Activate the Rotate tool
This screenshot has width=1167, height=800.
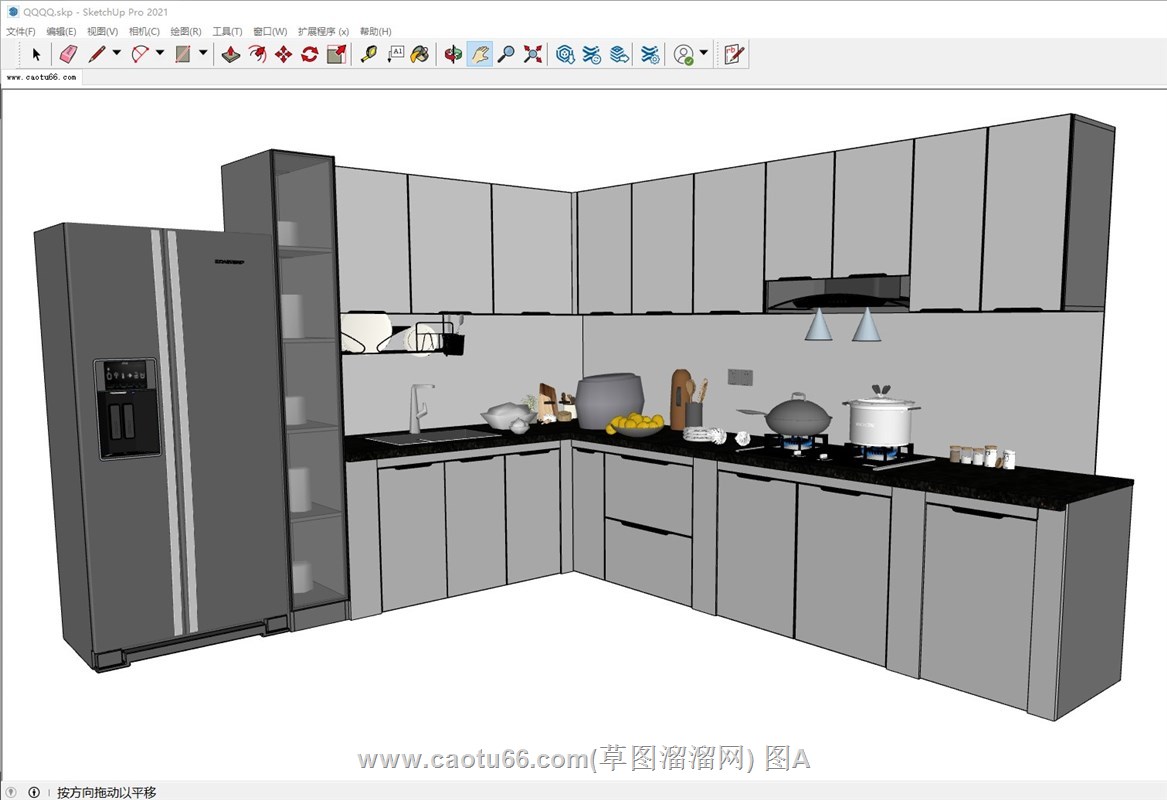[x=309, y=54]
